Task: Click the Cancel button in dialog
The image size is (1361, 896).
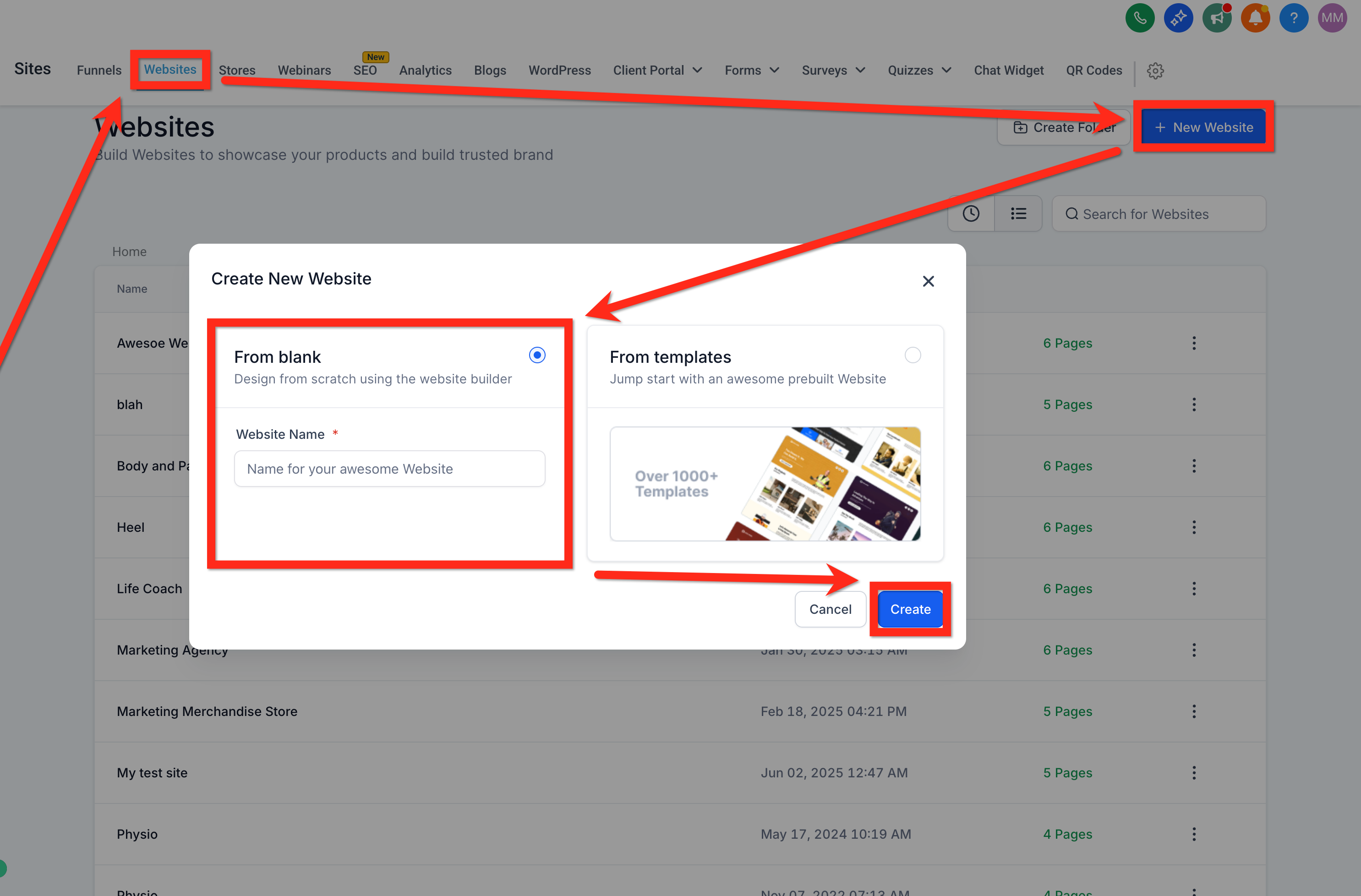Action: [x=831, y=609]
